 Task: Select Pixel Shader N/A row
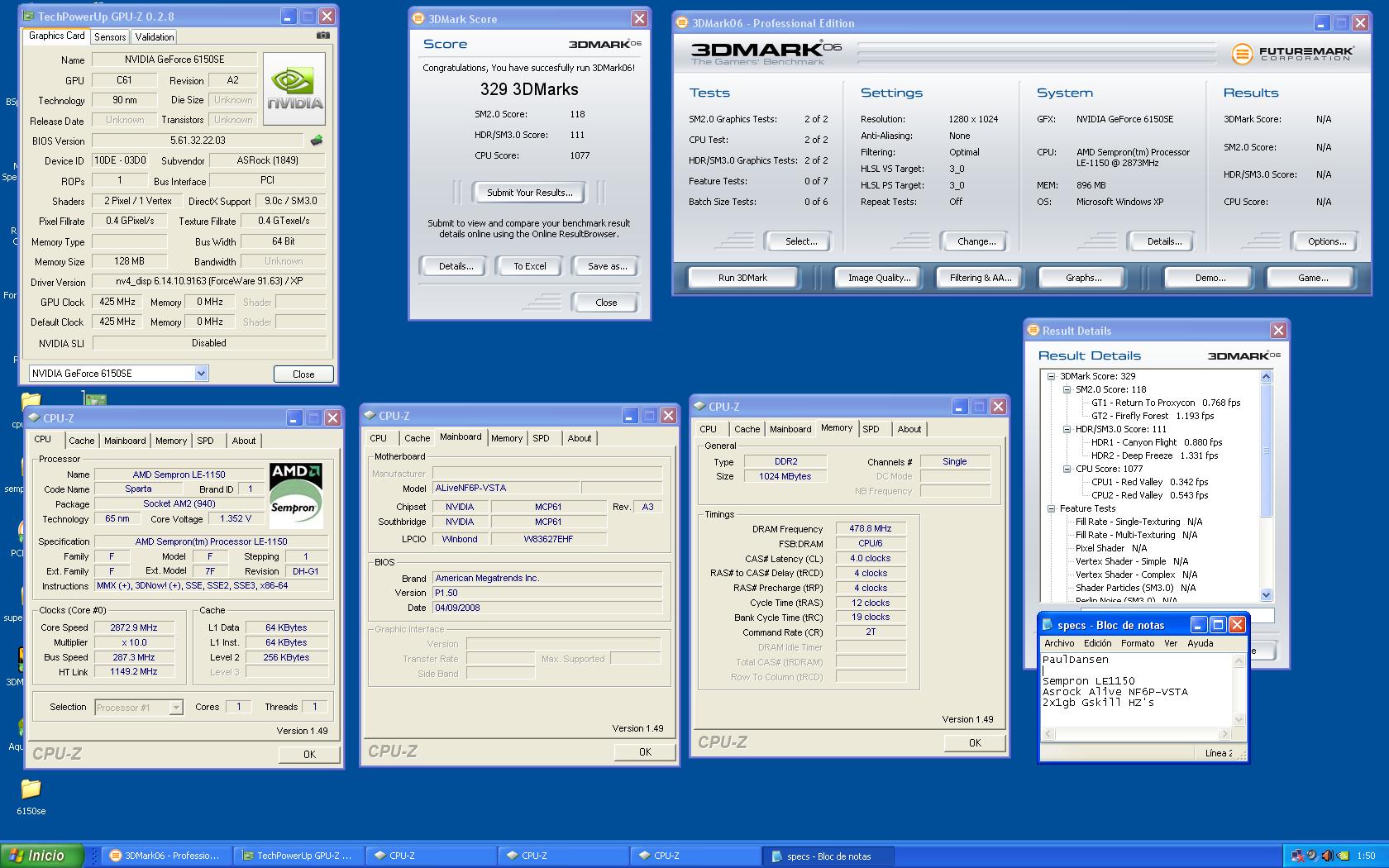pos(1111,548)
